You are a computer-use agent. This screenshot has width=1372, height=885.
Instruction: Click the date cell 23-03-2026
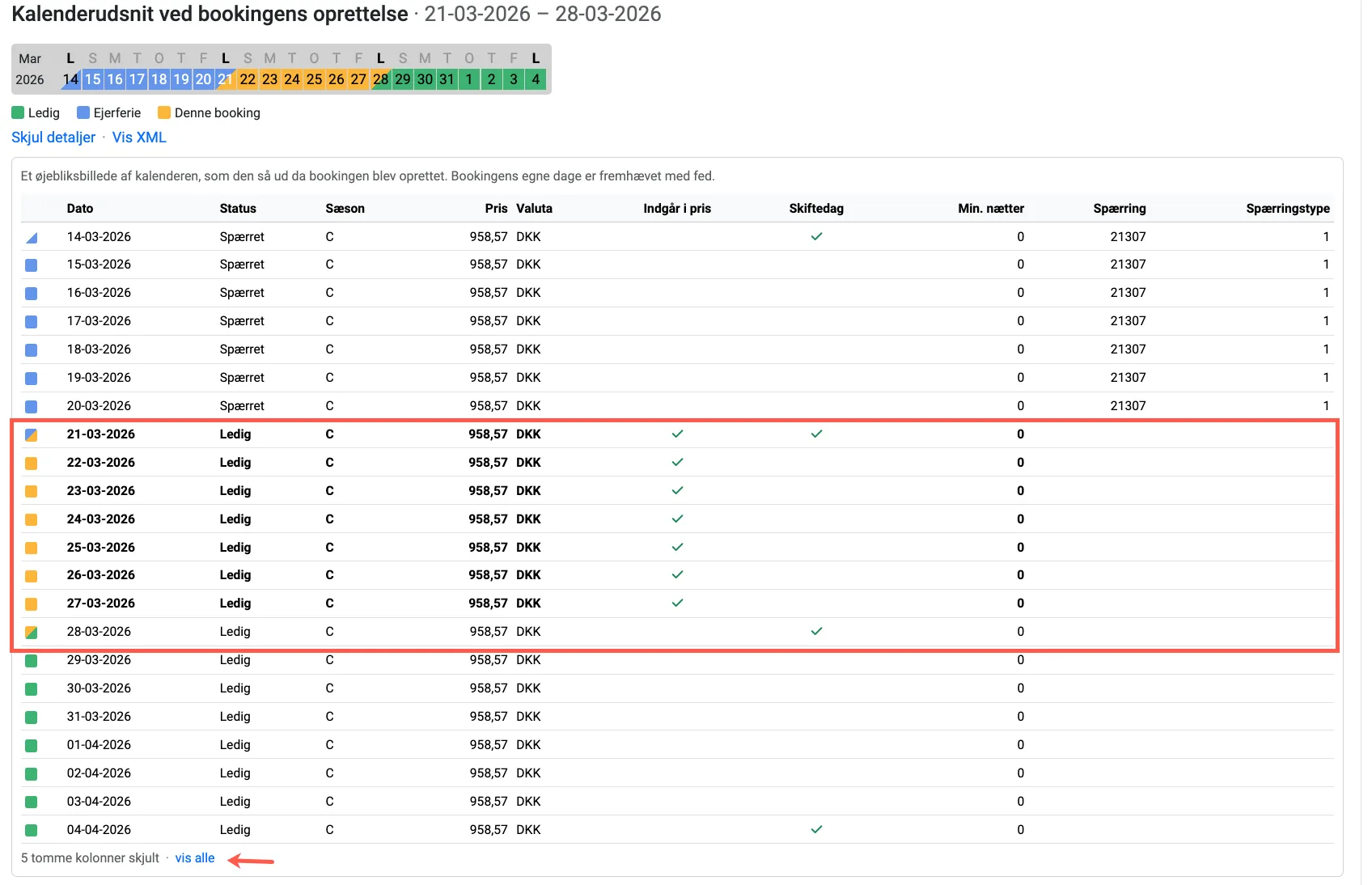point(101,491)
